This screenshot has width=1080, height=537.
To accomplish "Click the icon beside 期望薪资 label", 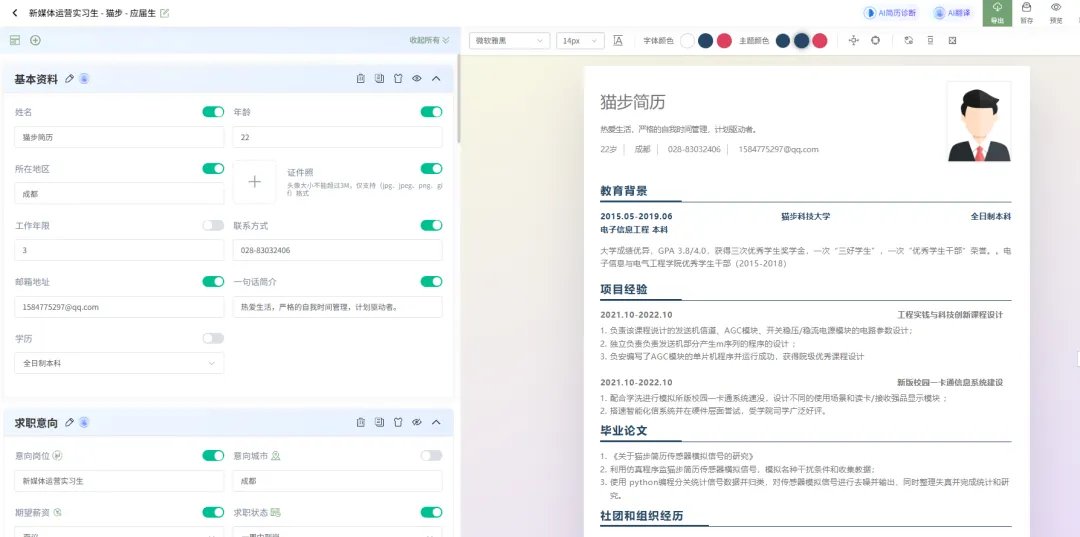I will click(x=58, y=512).
